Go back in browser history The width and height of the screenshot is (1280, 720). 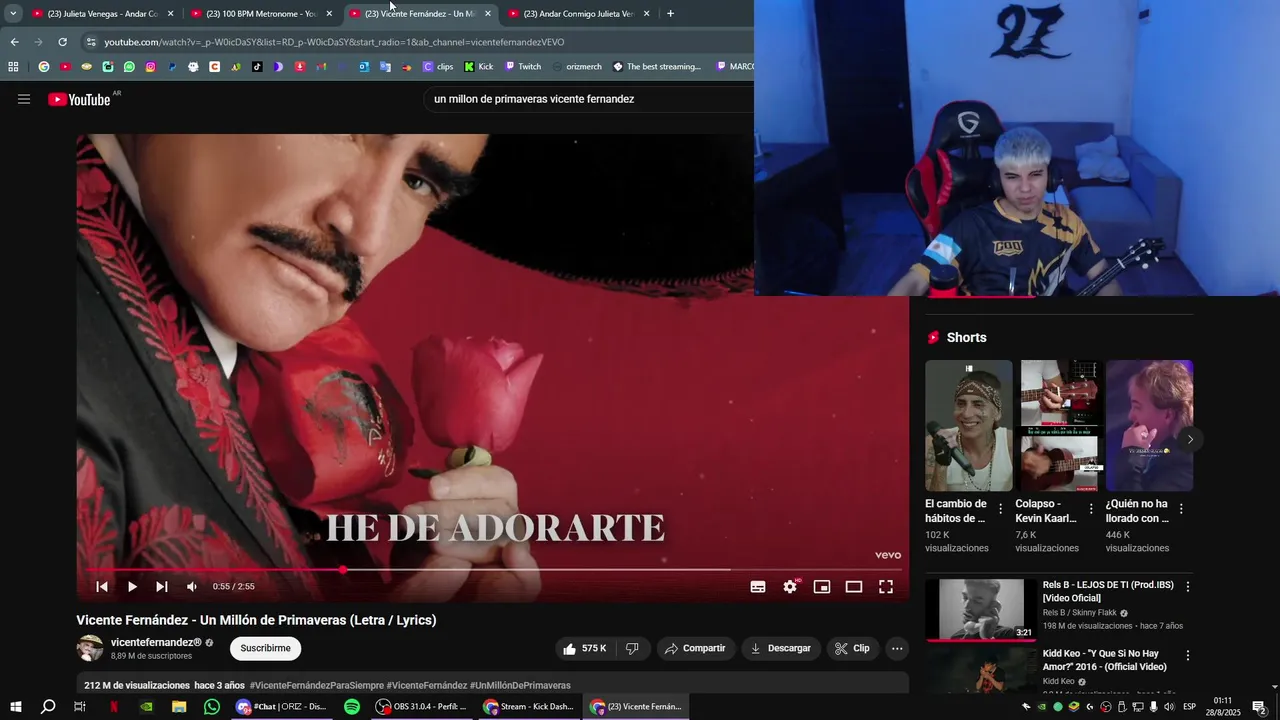click(x=14, y=42)
